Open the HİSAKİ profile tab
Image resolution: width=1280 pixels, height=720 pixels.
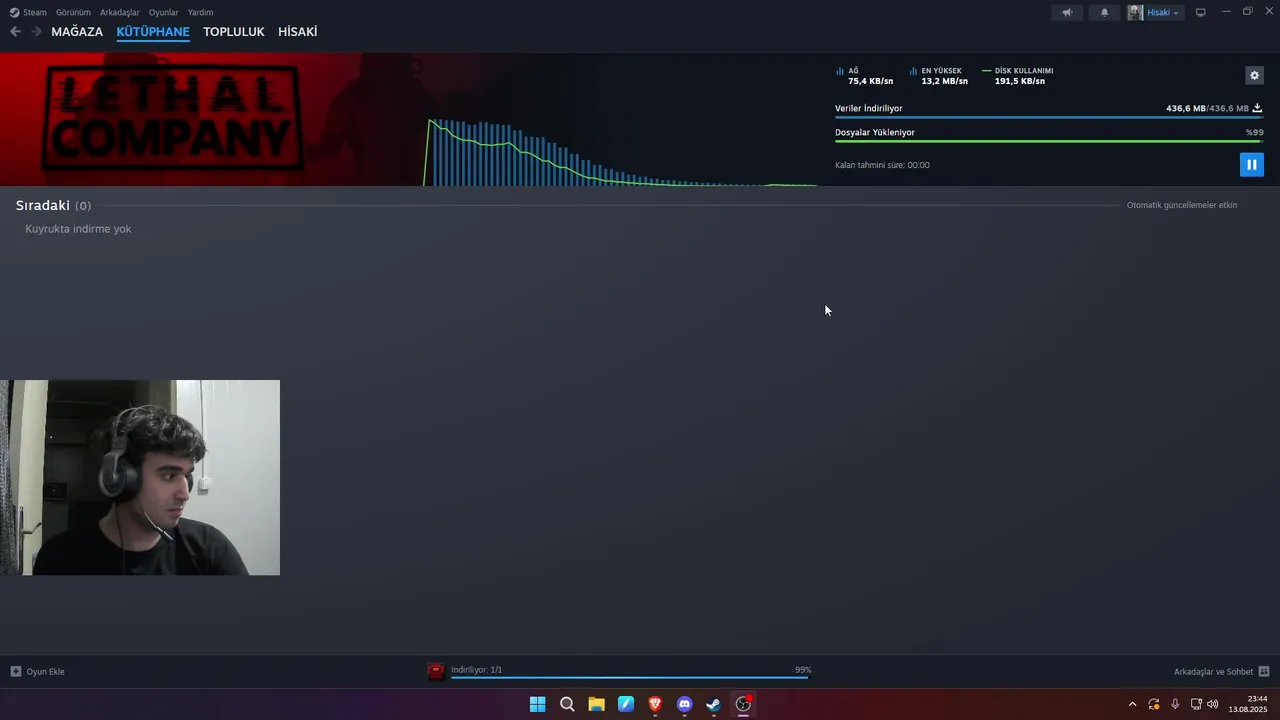[297, 32]
